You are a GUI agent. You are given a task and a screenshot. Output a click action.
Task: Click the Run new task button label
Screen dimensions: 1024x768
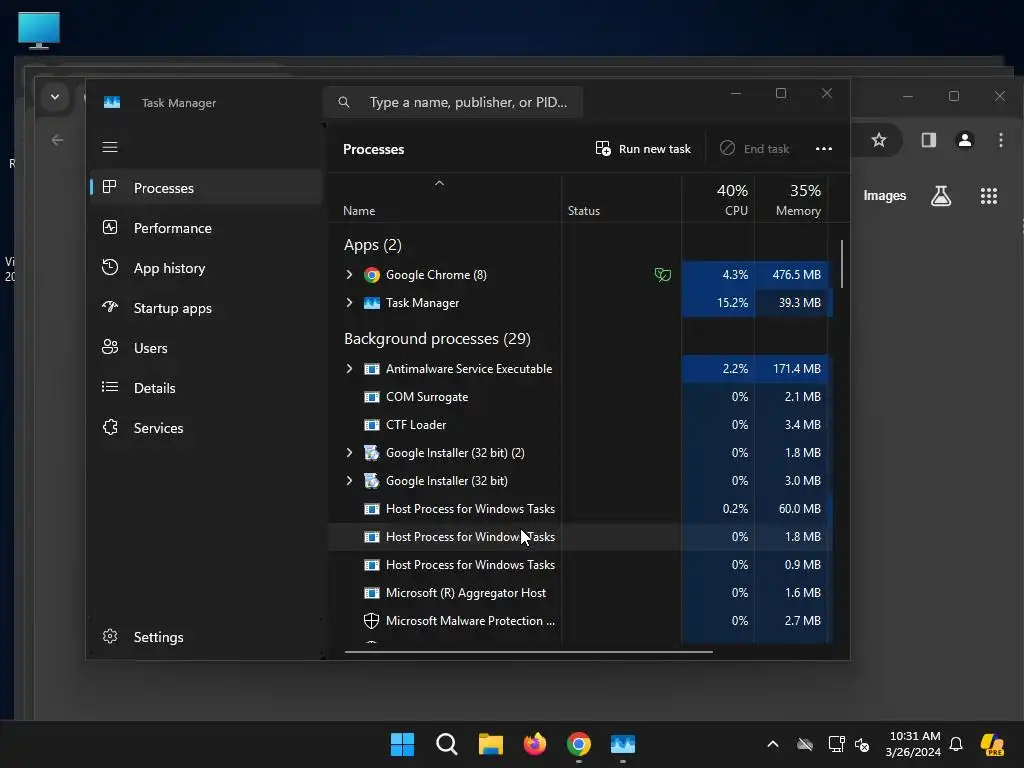654,149
